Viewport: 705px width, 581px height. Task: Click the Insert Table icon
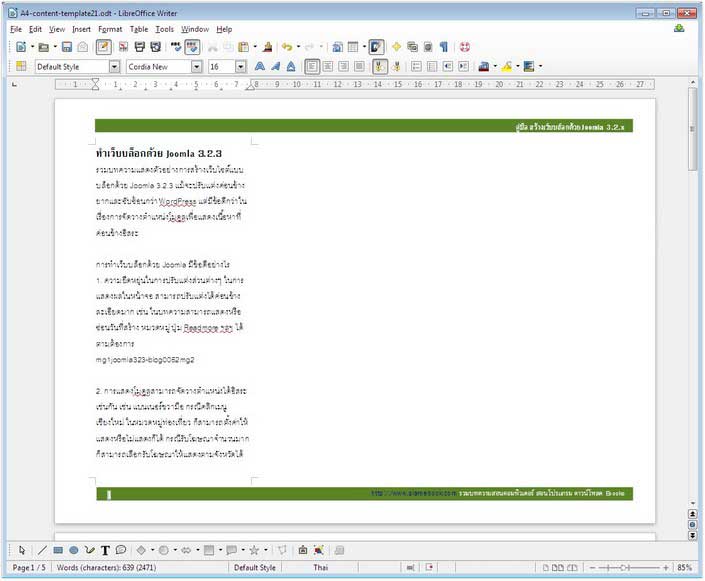pos(353,47)
